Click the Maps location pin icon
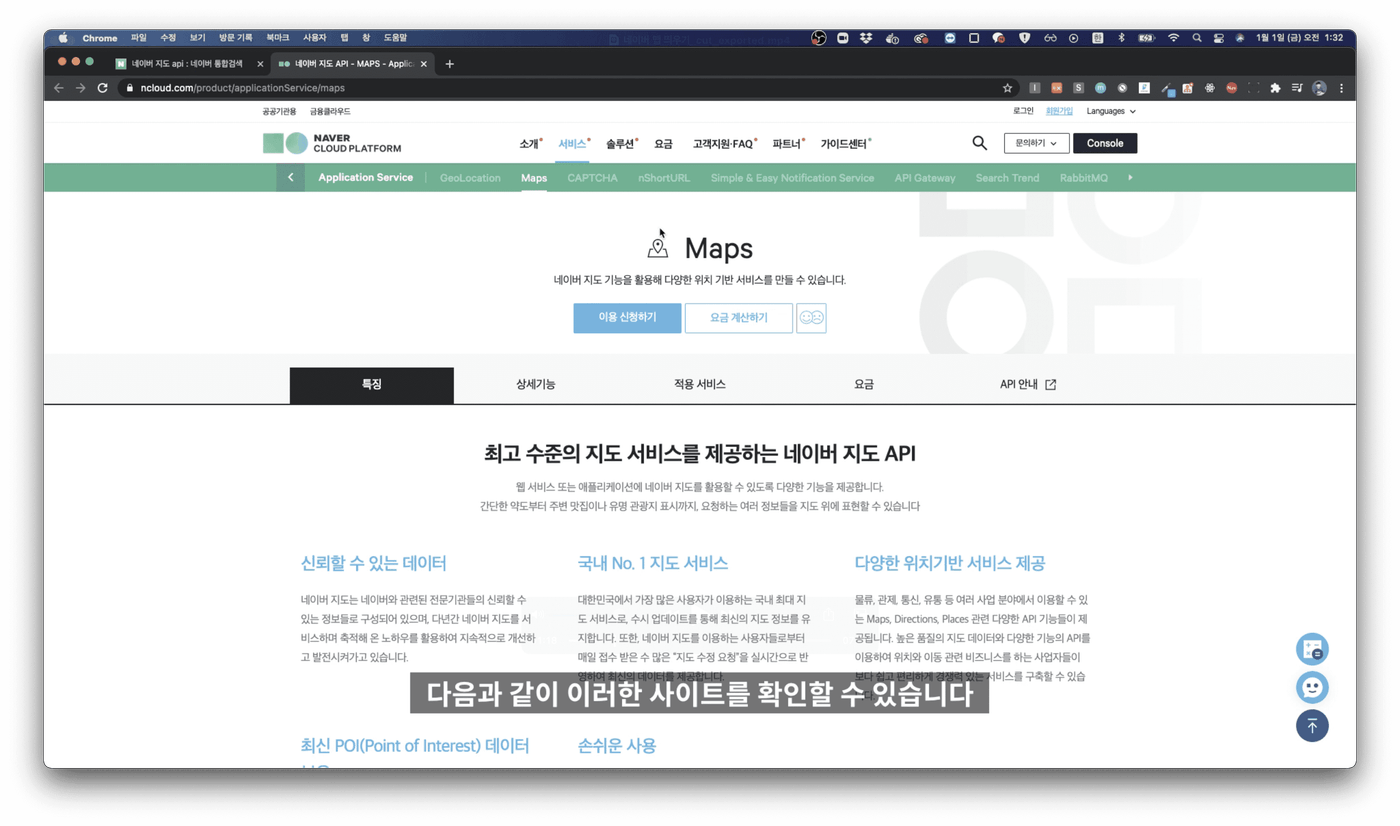Viewport: 1400px width, 826px height. (x=657, y=247)
